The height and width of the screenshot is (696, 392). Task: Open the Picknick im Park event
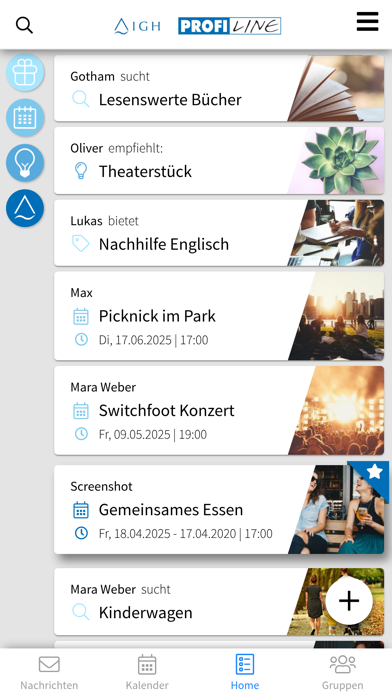point(219,316)
